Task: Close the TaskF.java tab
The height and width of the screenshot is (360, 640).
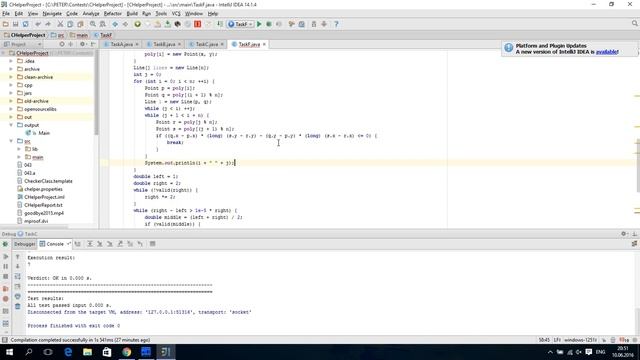Action: (x=264, y=44)
